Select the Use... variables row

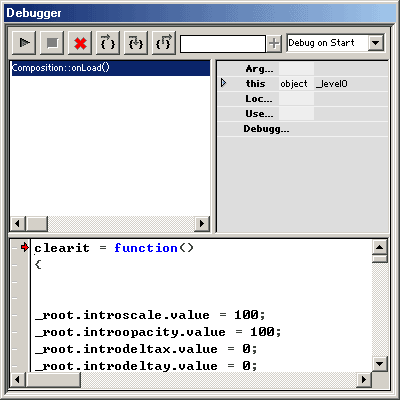(x=303, y=114)
